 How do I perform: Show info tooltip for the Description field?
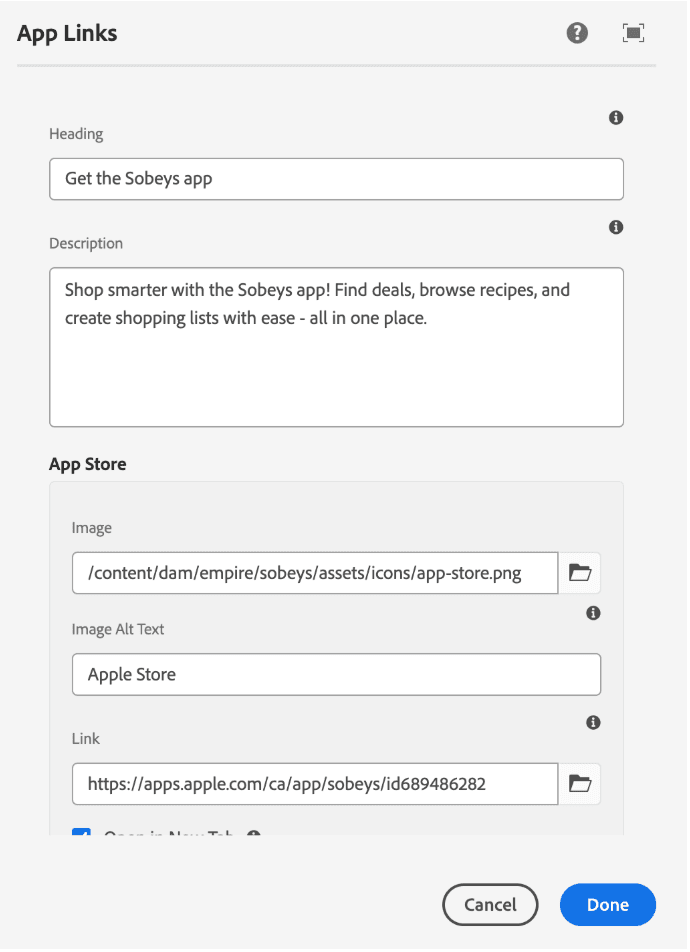point(616,228)
